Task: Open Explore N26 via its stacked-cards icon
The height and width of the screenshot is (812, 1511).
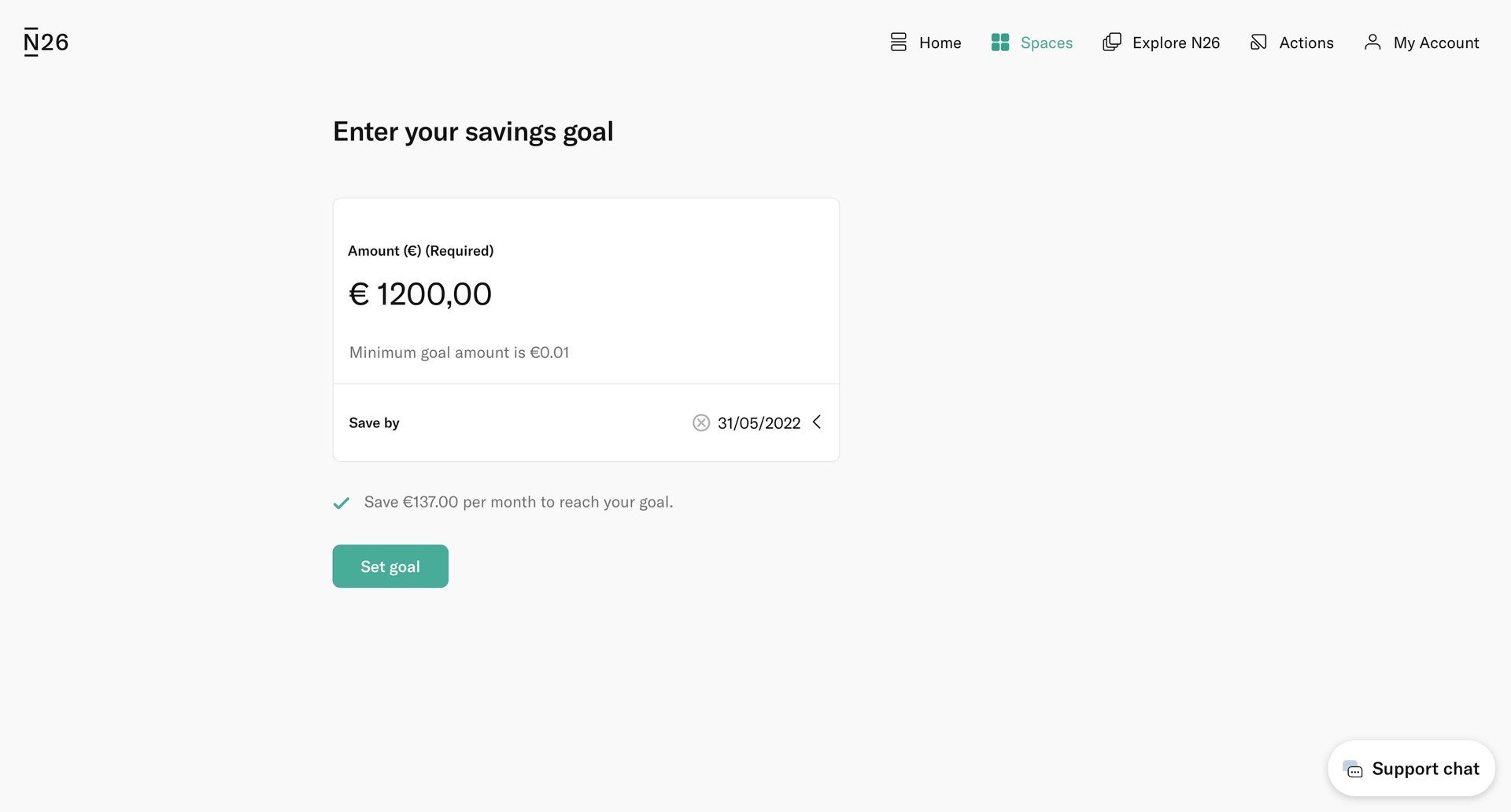Action: 1111,42
